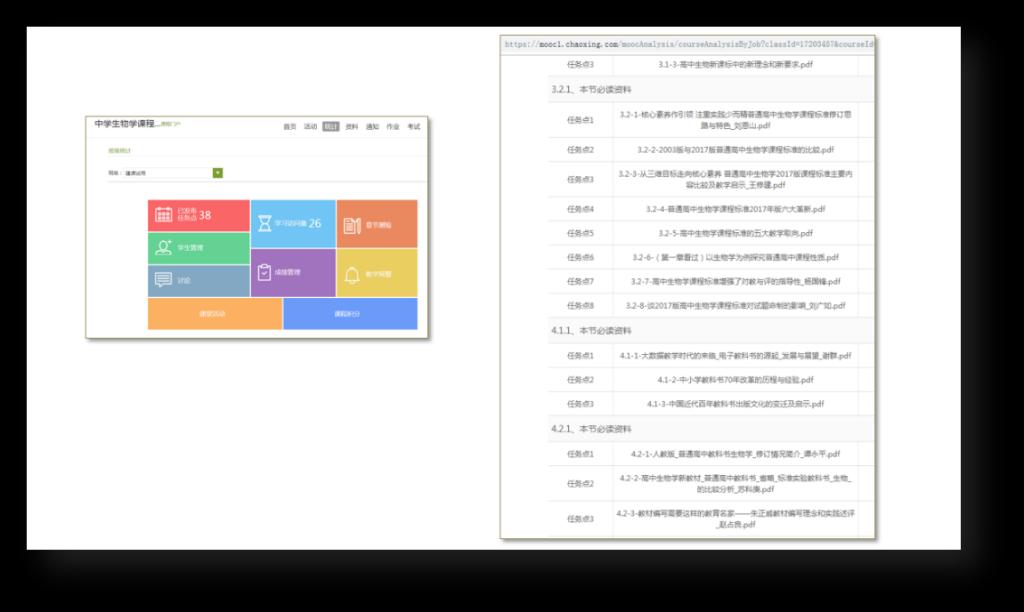Click the grade management clipboard icon

[263, 271]
